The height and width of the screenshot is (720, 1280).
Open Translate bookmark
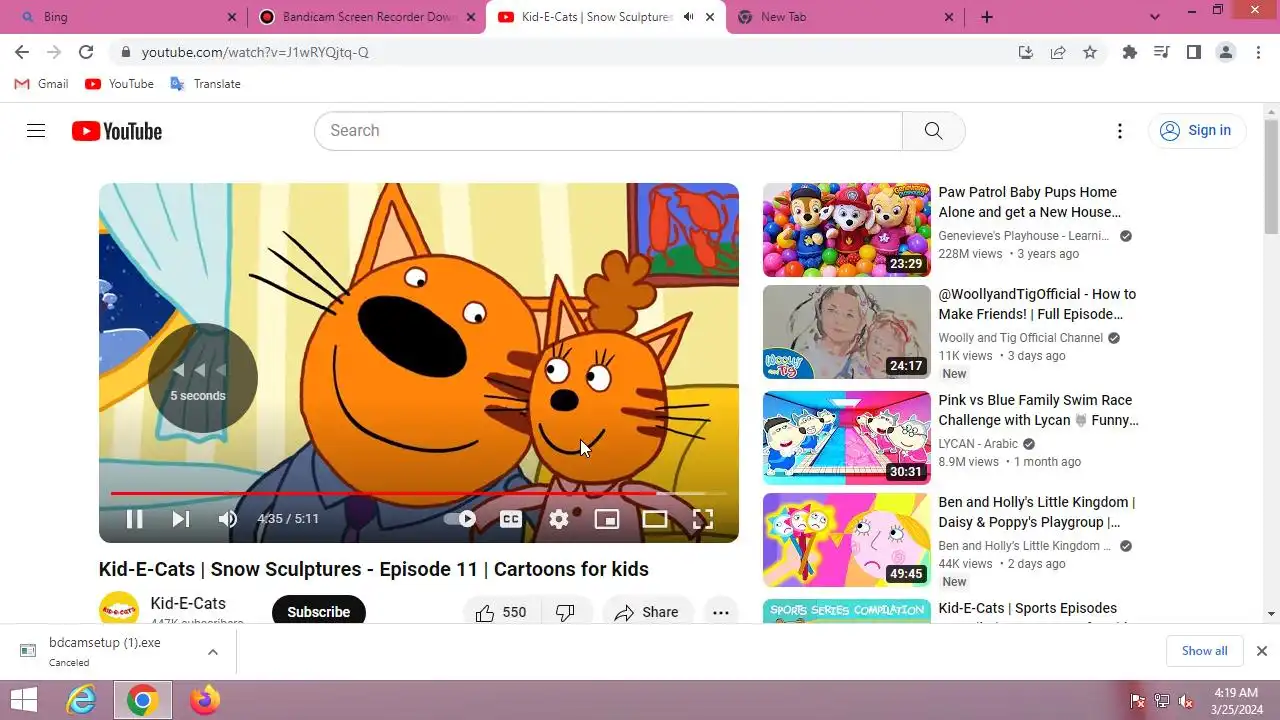point(205,84)
